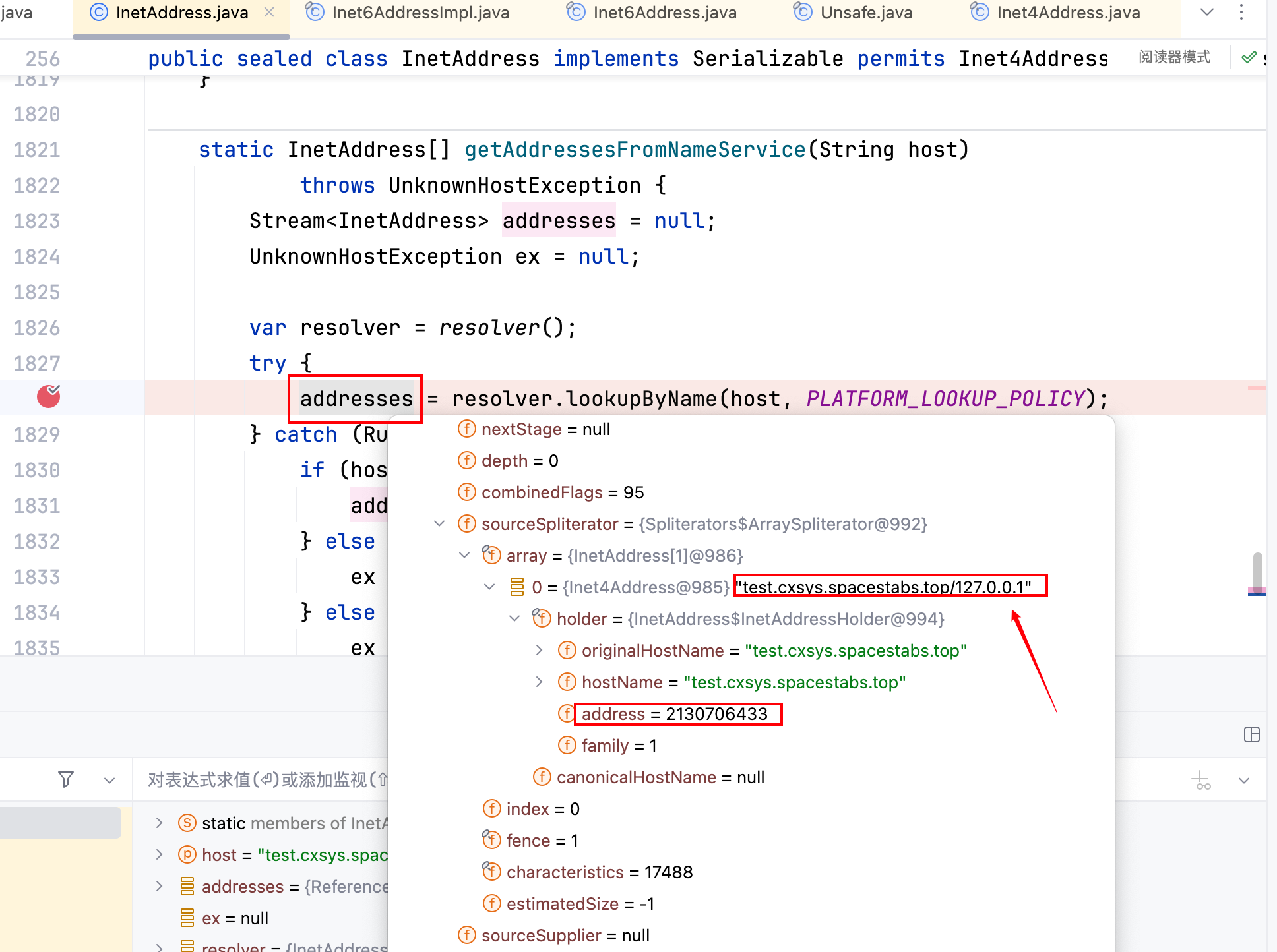Expand the originalHostName field
The width and height of the screenshot is (1277, 952).
[540, 650]
